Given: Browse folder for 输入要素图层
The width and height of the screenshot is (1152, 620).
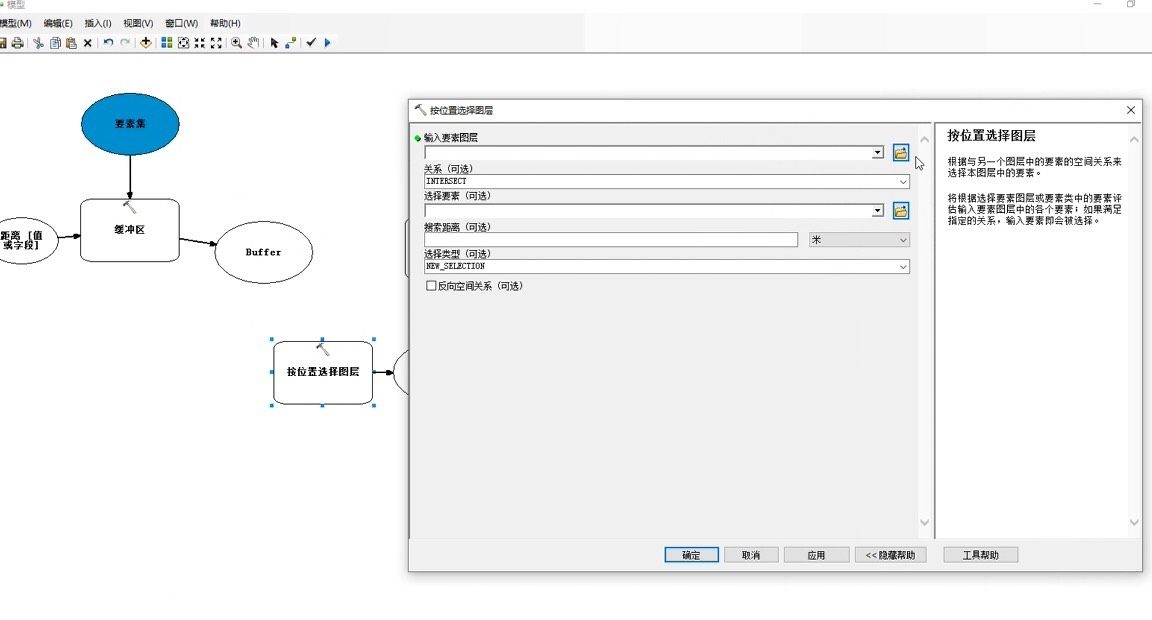Looking at the screenshot, I should 901,153.
